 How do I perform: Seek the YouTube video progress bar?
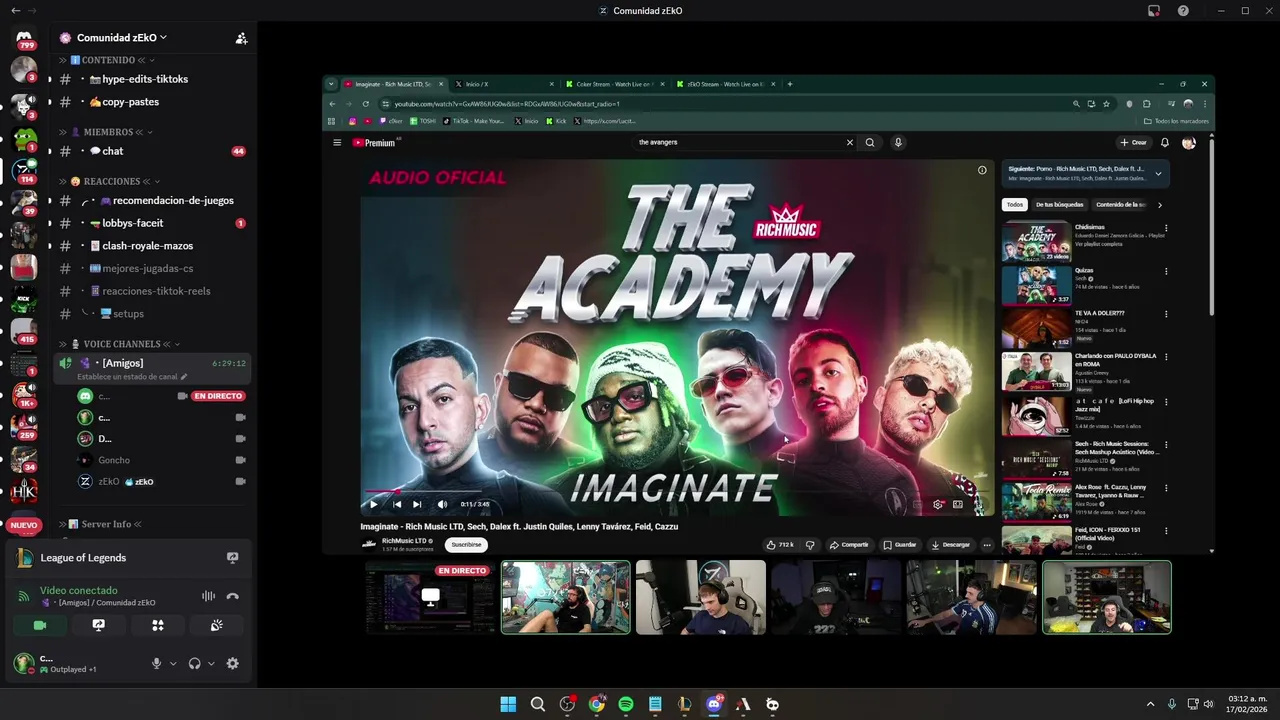tap(677, 492)
